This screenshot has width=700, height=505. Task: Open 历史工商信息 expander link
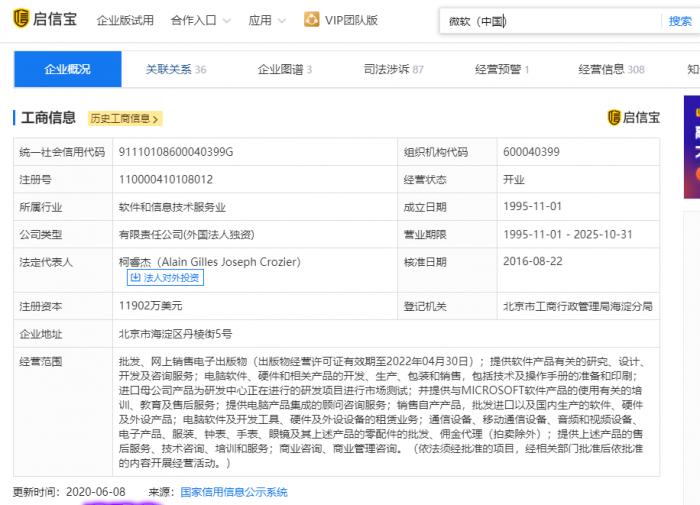125,119
